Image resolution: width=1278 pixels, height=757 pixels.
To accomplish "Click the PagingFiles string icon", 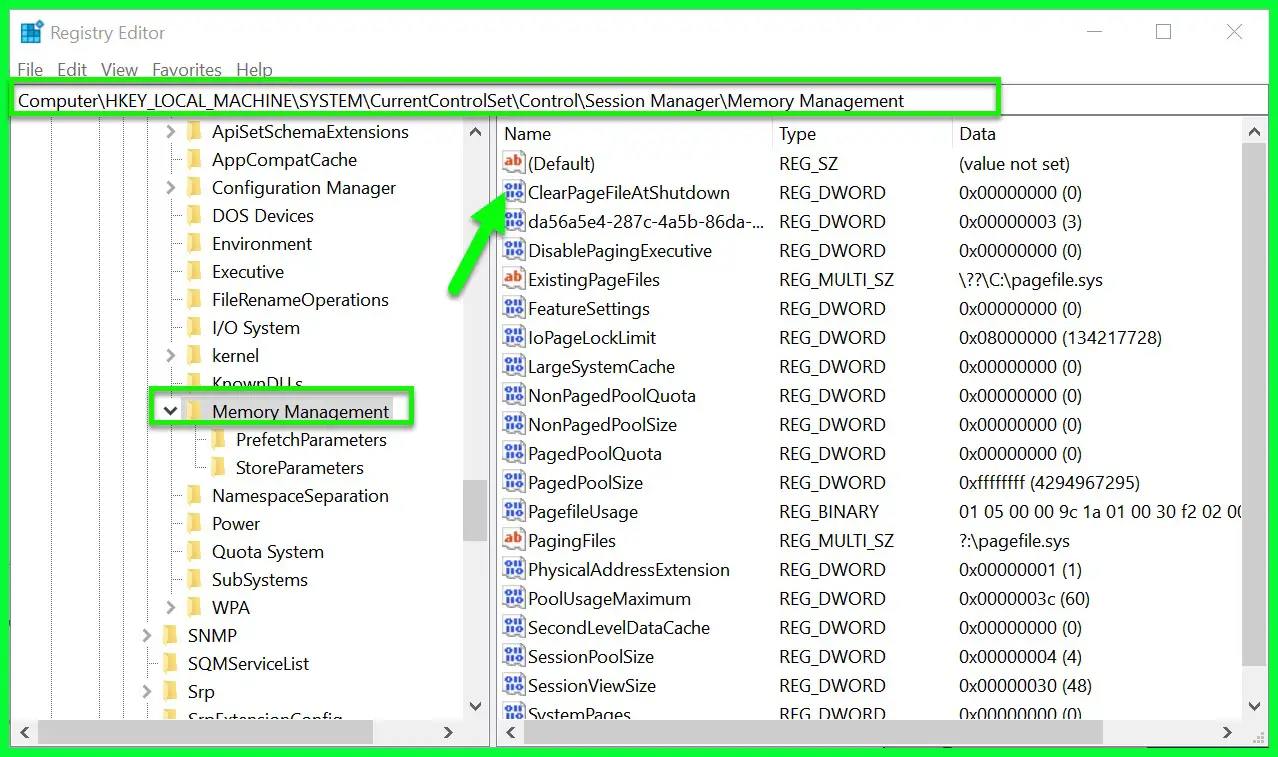I will click(x=514, y=541).
